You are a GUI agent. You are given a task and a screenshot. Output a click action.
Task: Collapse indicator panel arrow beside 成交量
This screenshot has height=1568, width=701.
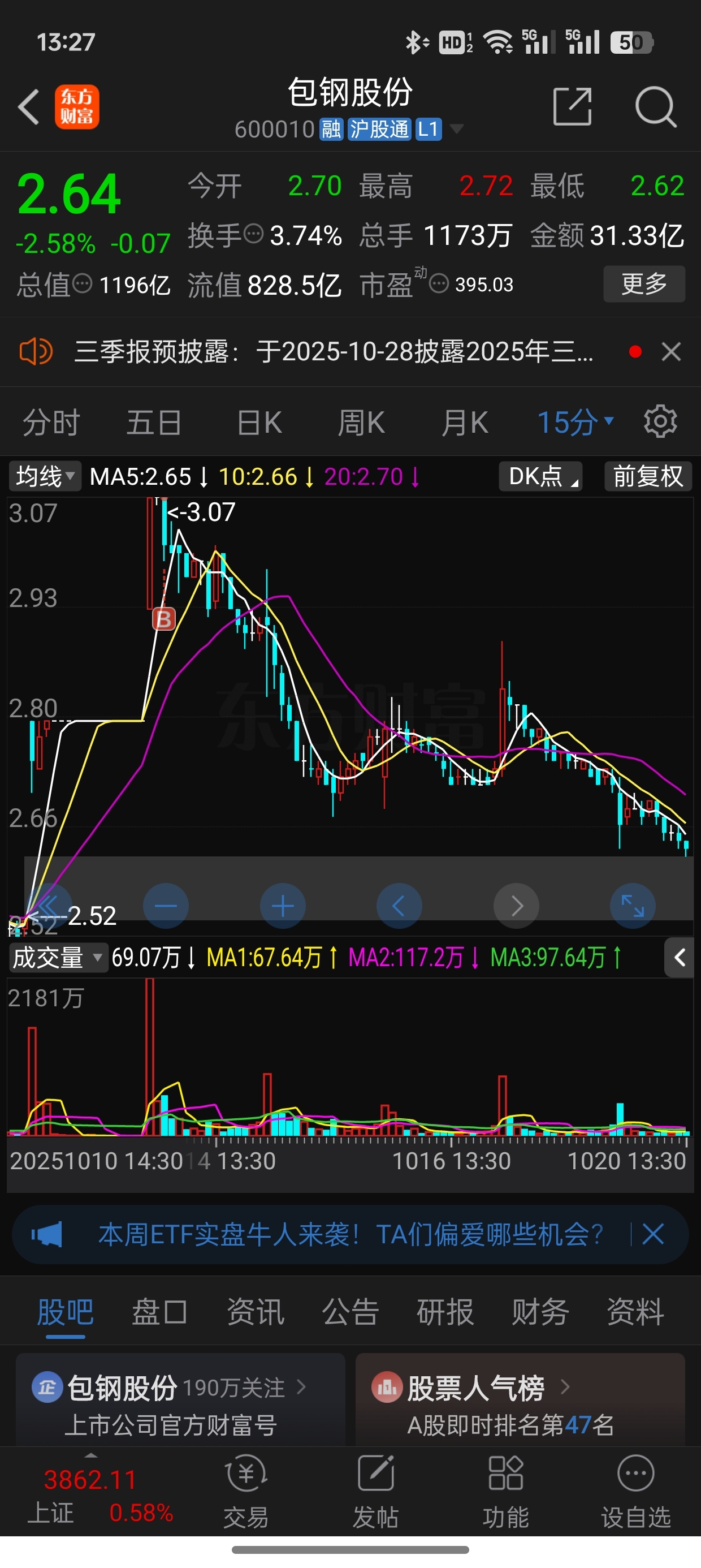(680, 958)
